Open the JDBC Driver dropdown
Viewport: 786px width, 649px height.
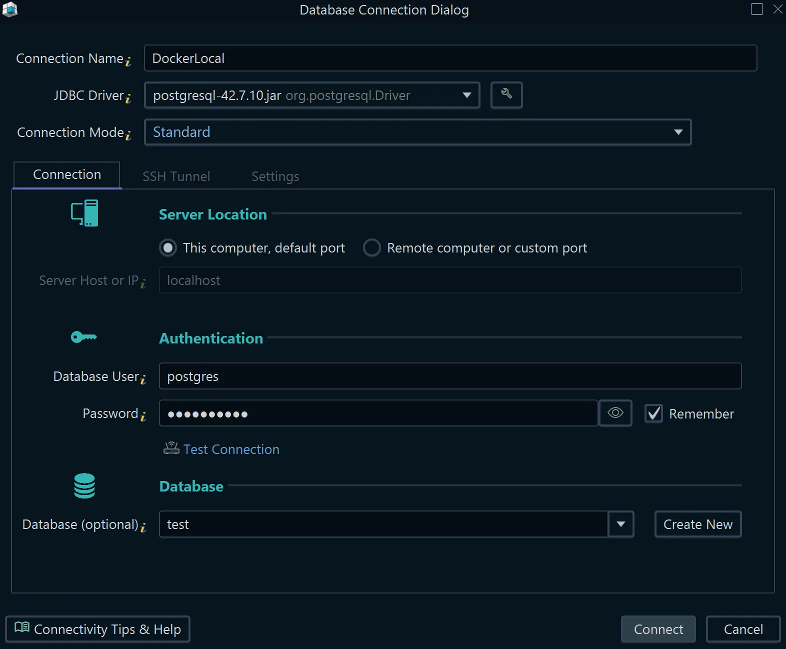pyautogui.click(x=312, y=95)
